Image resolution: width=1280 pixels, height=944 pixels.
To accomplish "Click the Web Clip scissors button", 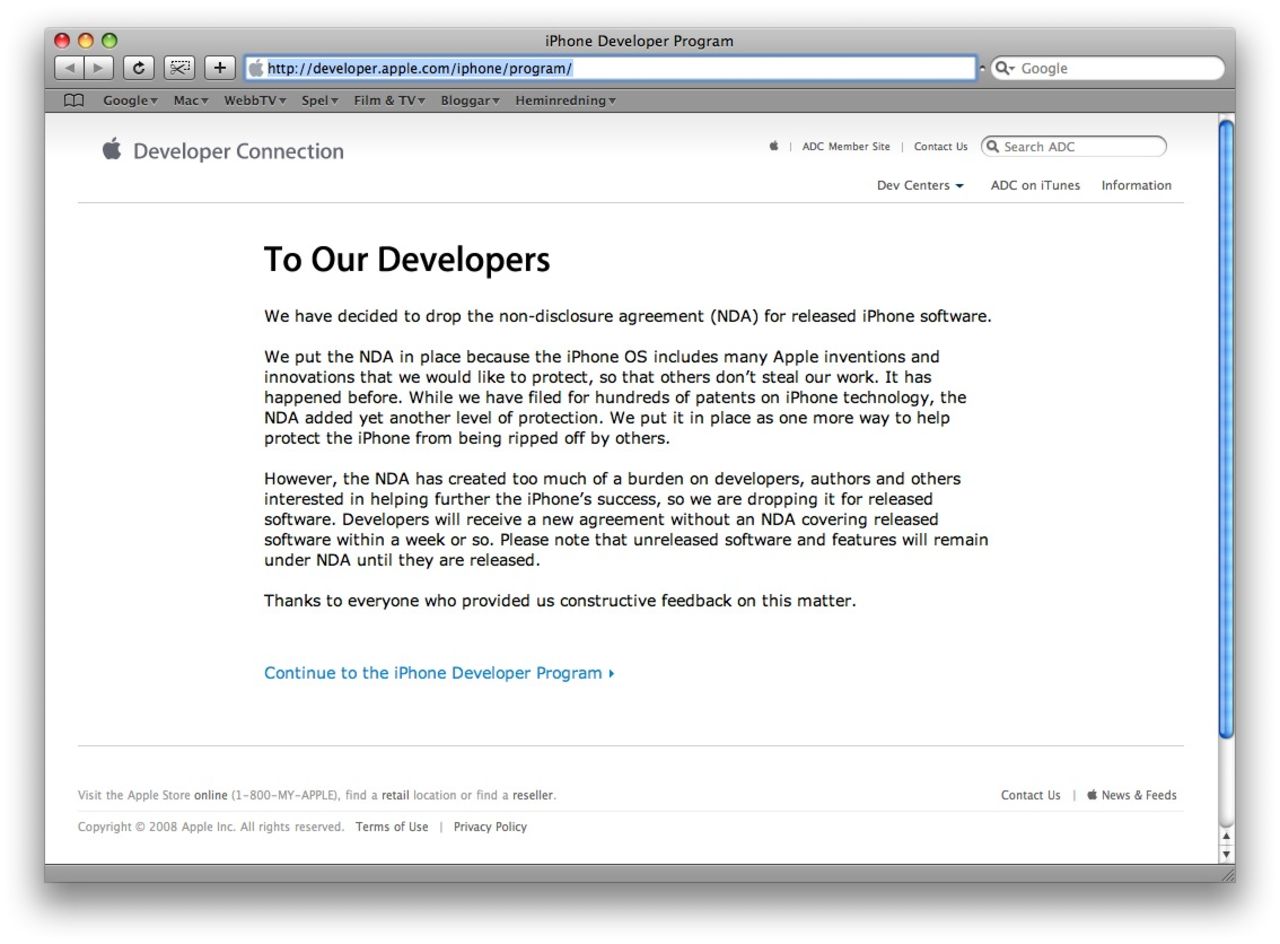I will [179, 68].
